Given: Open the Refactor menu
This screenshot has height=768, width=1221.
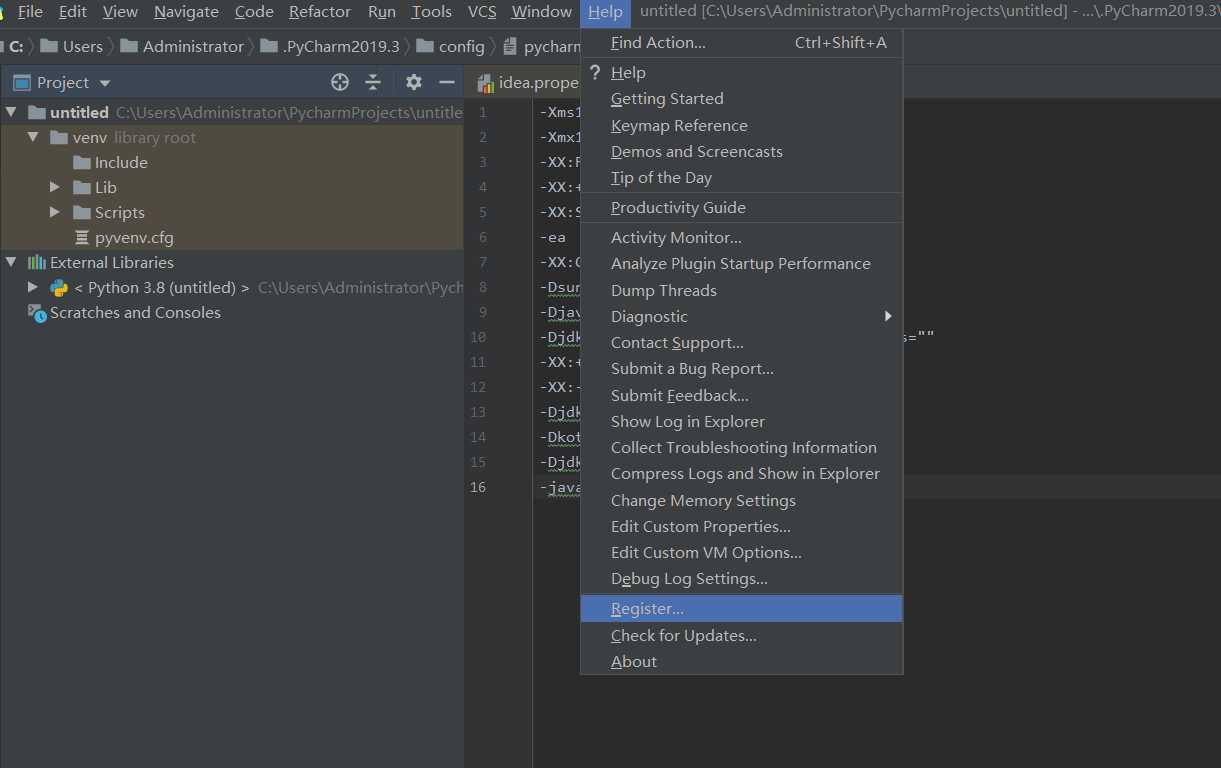Looking at the screenshot, I should (x=320, y=12).
